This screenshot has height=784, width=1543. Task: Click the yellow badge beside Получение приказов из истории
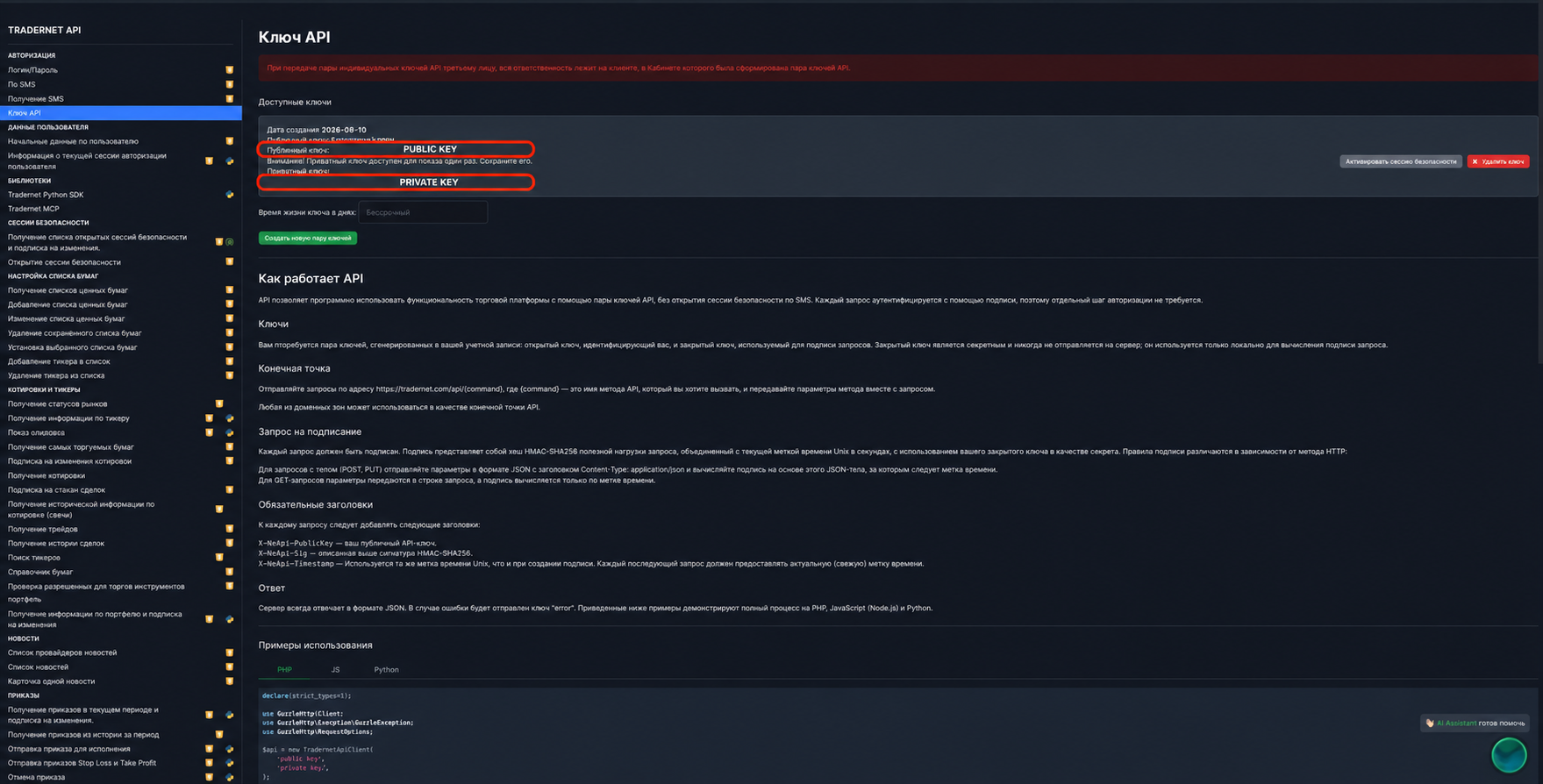219,735
